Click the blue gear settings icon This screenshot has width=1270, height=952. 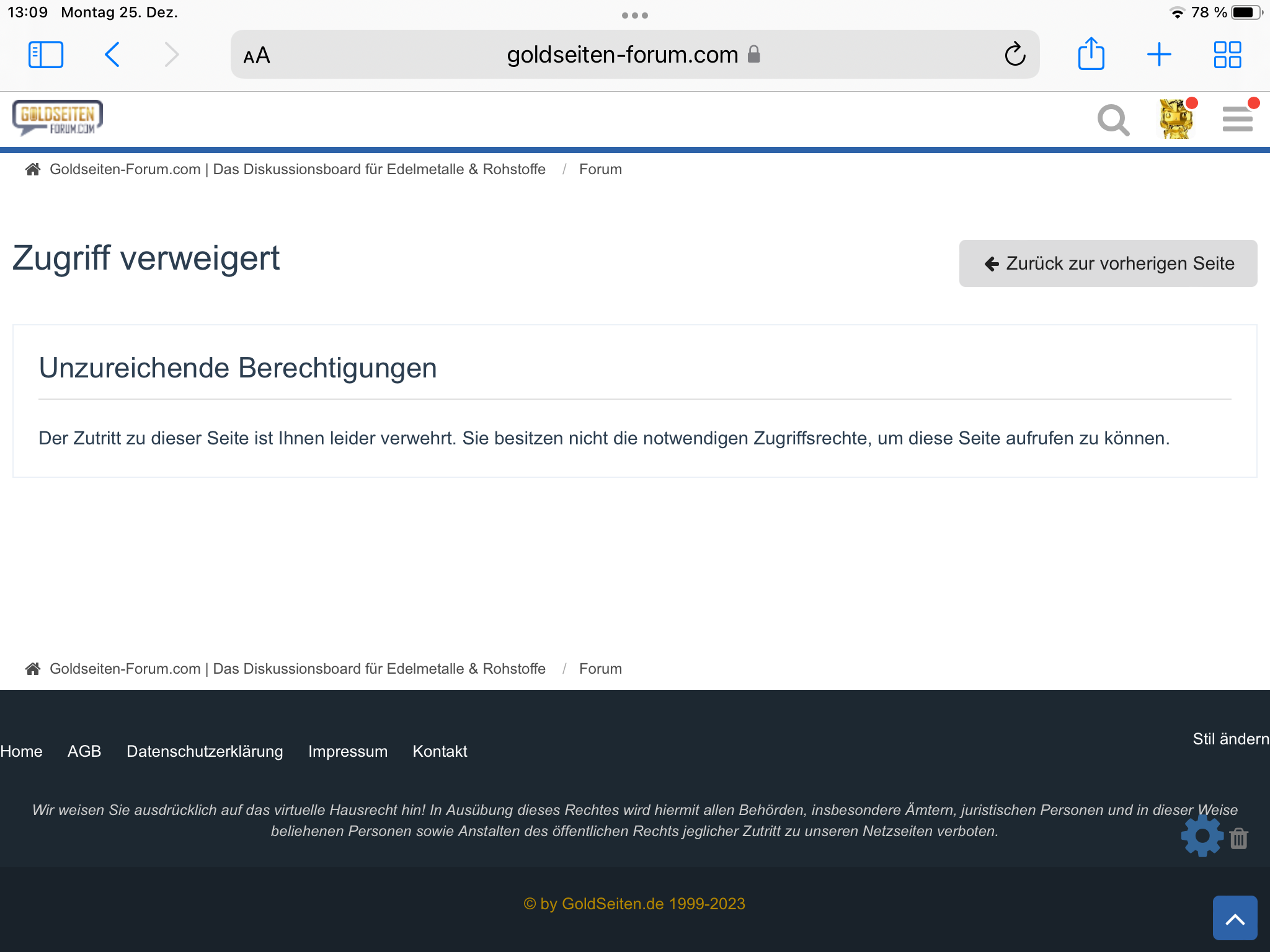1202,836
